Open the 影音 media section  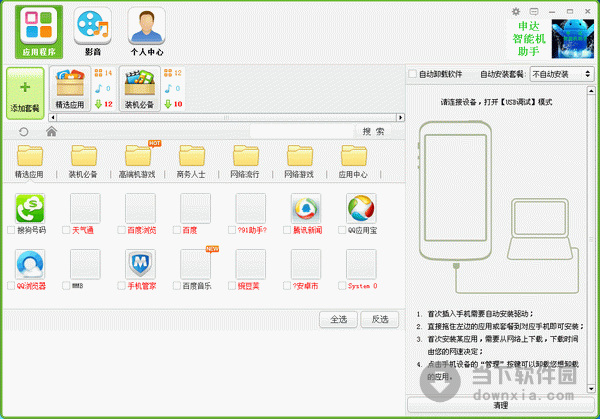(92, 30)
